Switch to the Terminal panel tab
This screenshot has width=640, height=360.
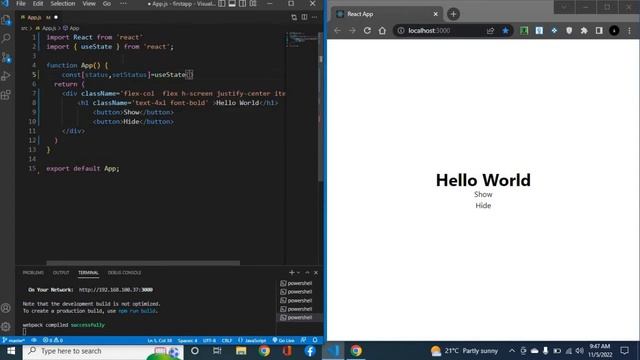88,273
